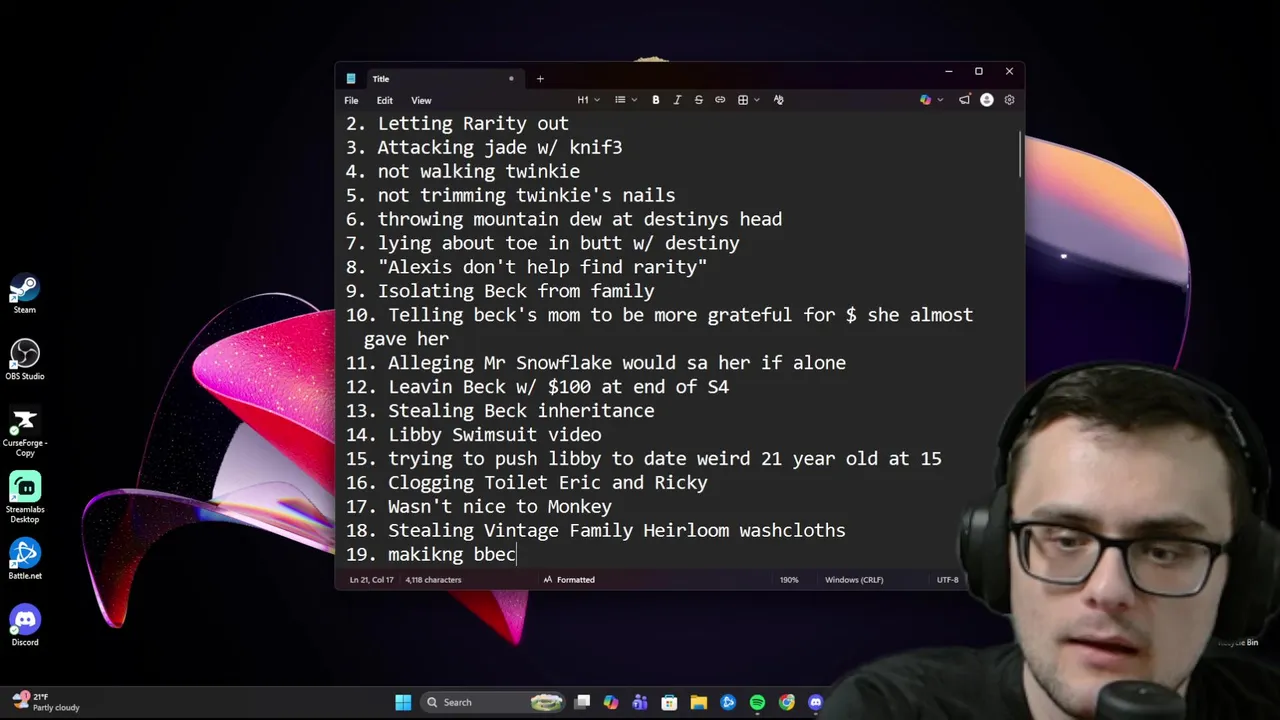The height and width of the screenshot is (720, 1280).
Task: Open Microsoft Teams from the taskbar
Action: tap(640, 702)
